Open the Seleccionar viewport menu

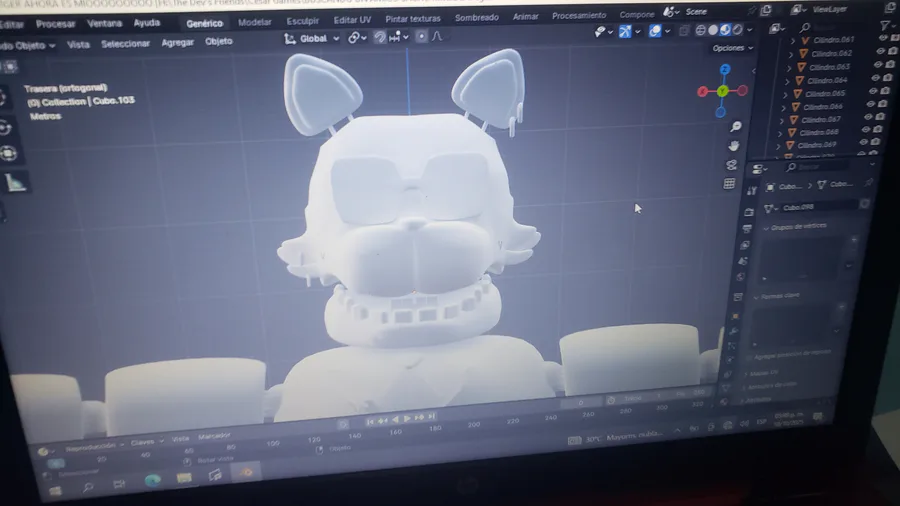(x=125, y=44)
